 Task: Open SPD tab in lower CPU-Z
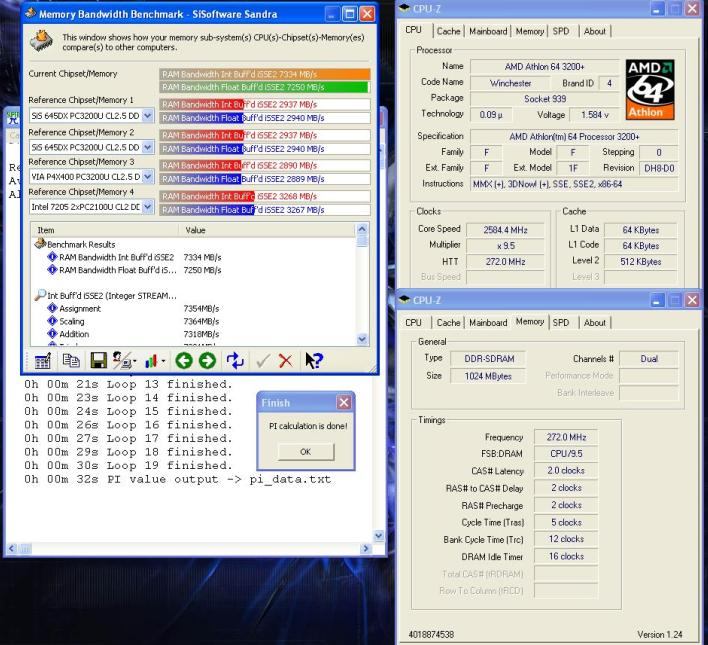click(561, 322)
